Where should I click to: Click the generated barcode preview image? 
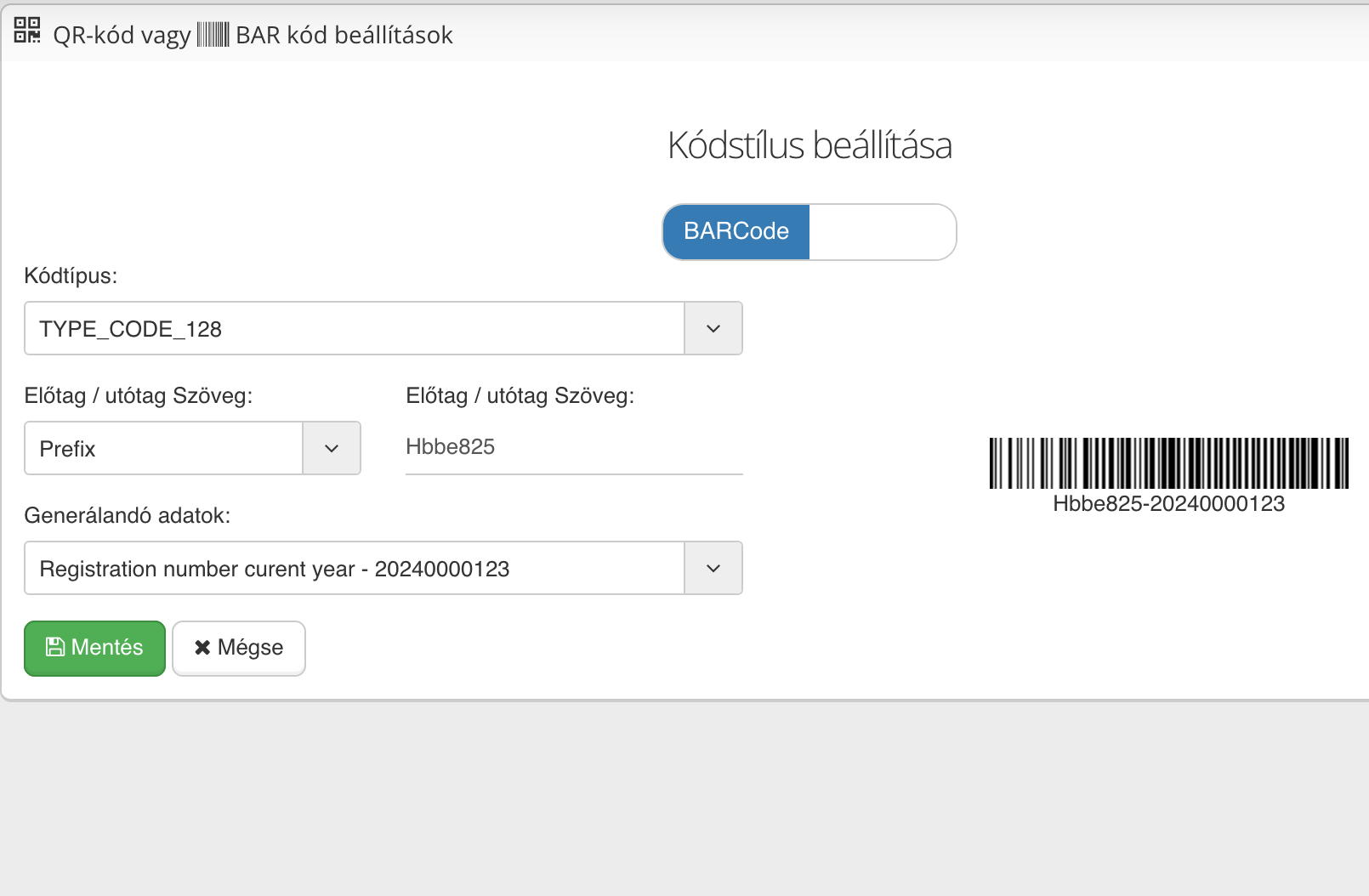1168,463
